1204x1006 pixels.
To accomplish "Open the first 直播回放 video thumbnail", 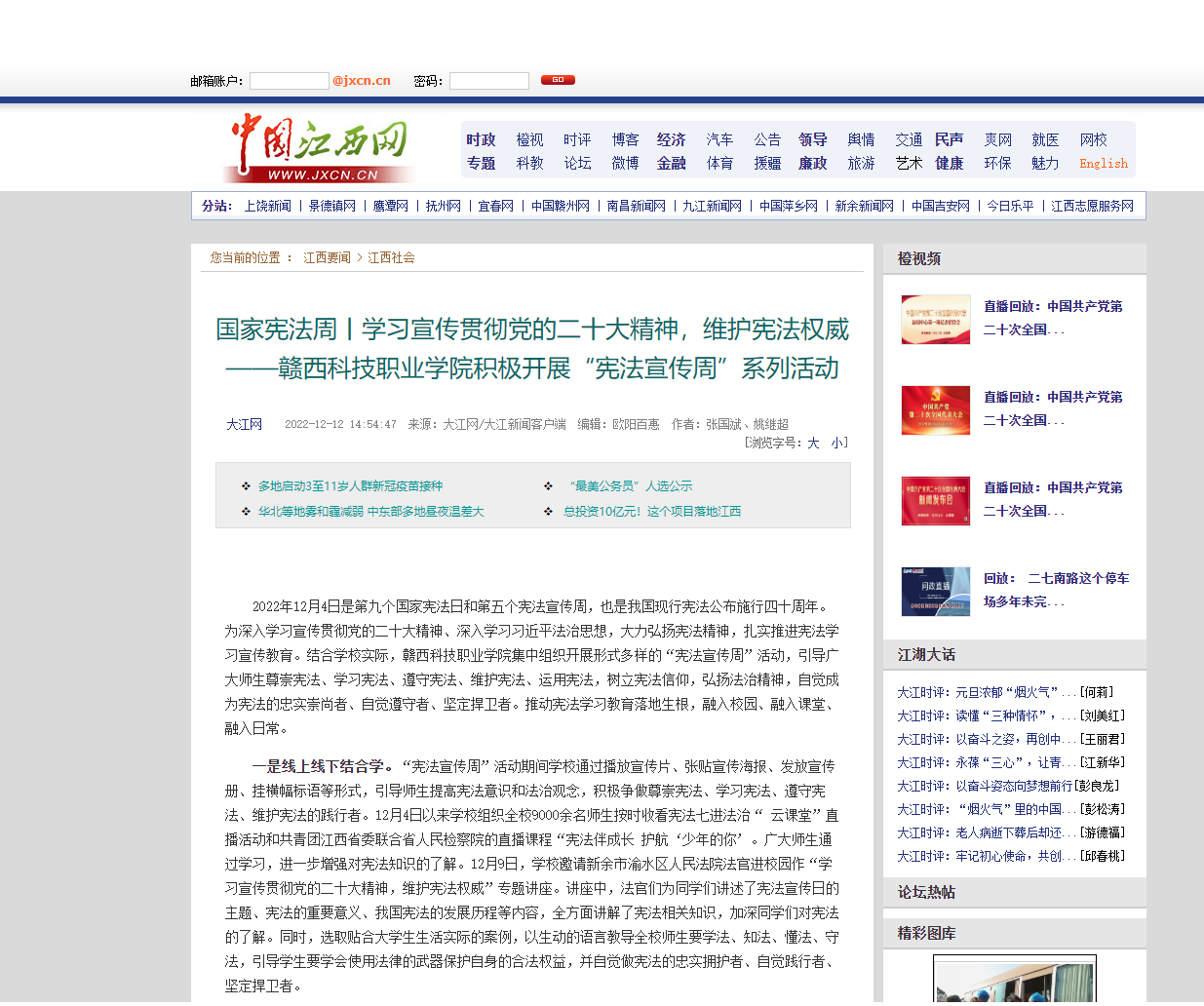I will point(935,320).
